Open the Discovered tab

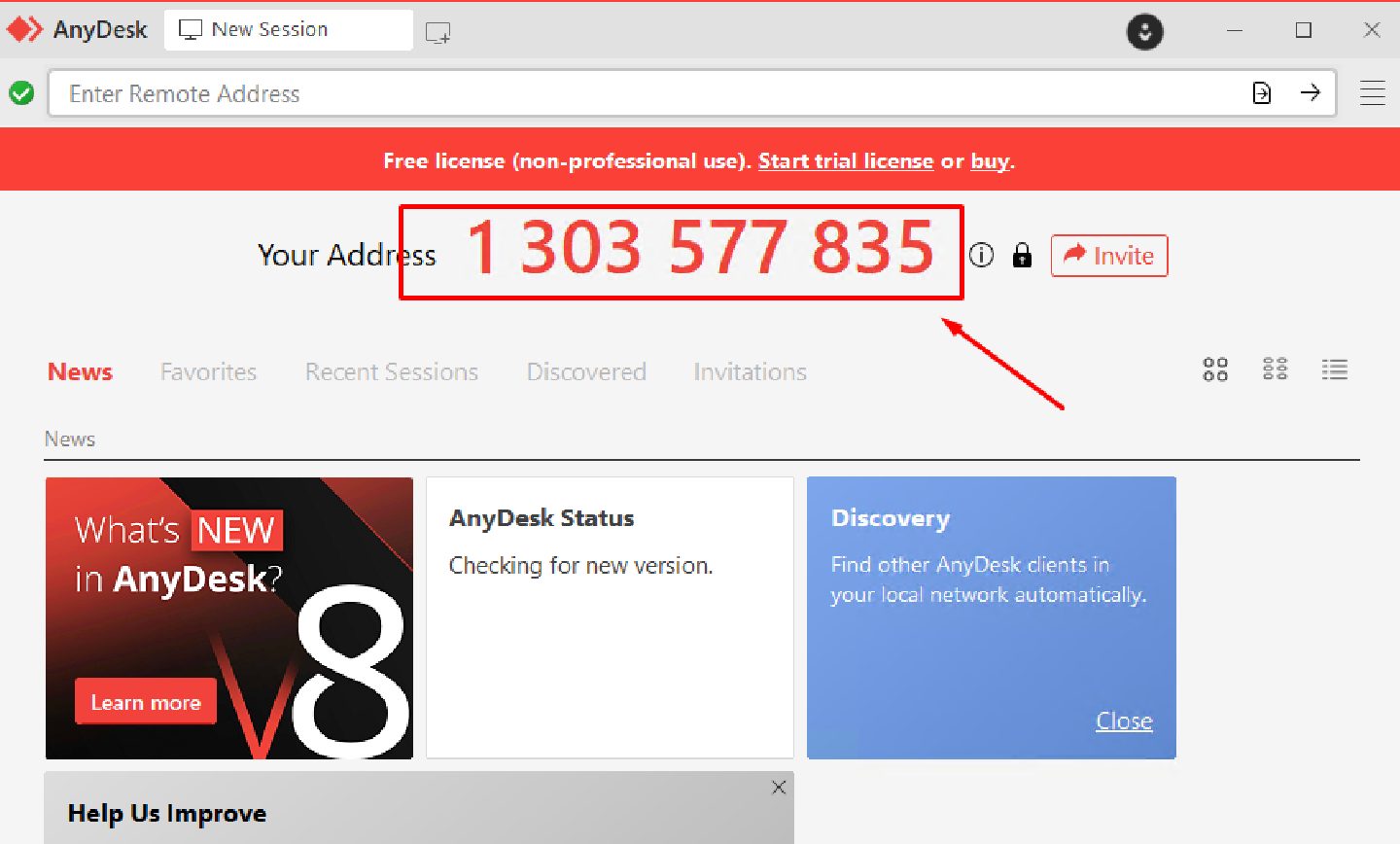coord(586,371)
